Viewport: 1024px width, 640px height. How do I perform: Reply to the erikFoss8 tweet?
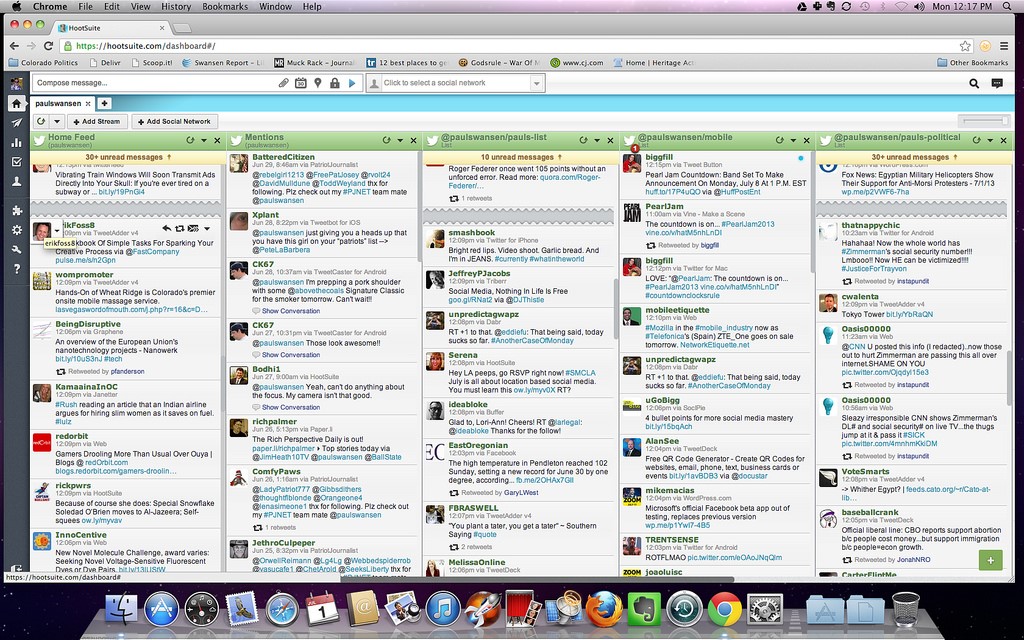point(167,228)
